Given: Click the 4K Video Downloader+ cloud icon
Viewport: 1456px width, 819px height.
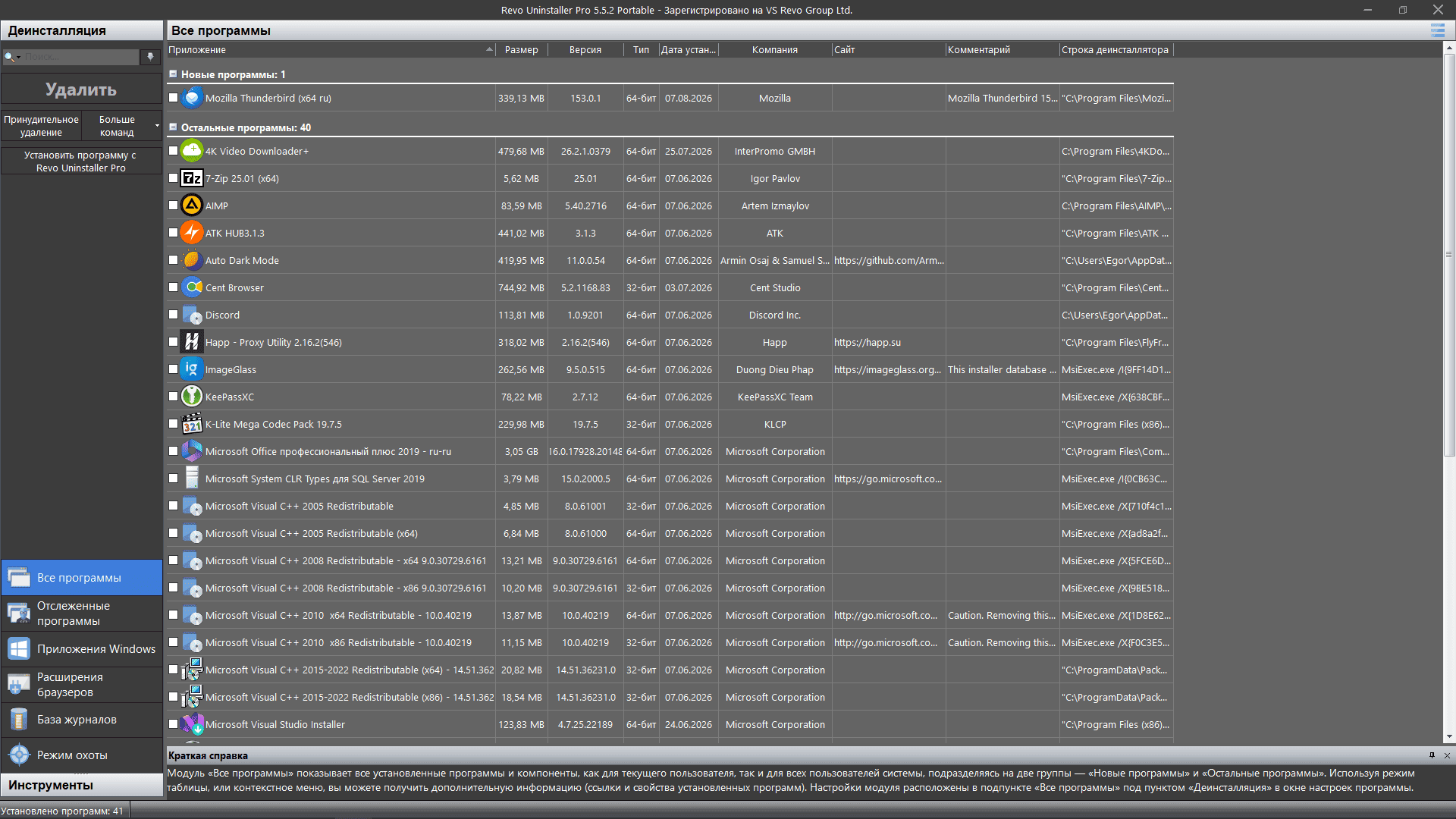Looking at the screenshot, I should pyautogui.click(x=192, y=151).
